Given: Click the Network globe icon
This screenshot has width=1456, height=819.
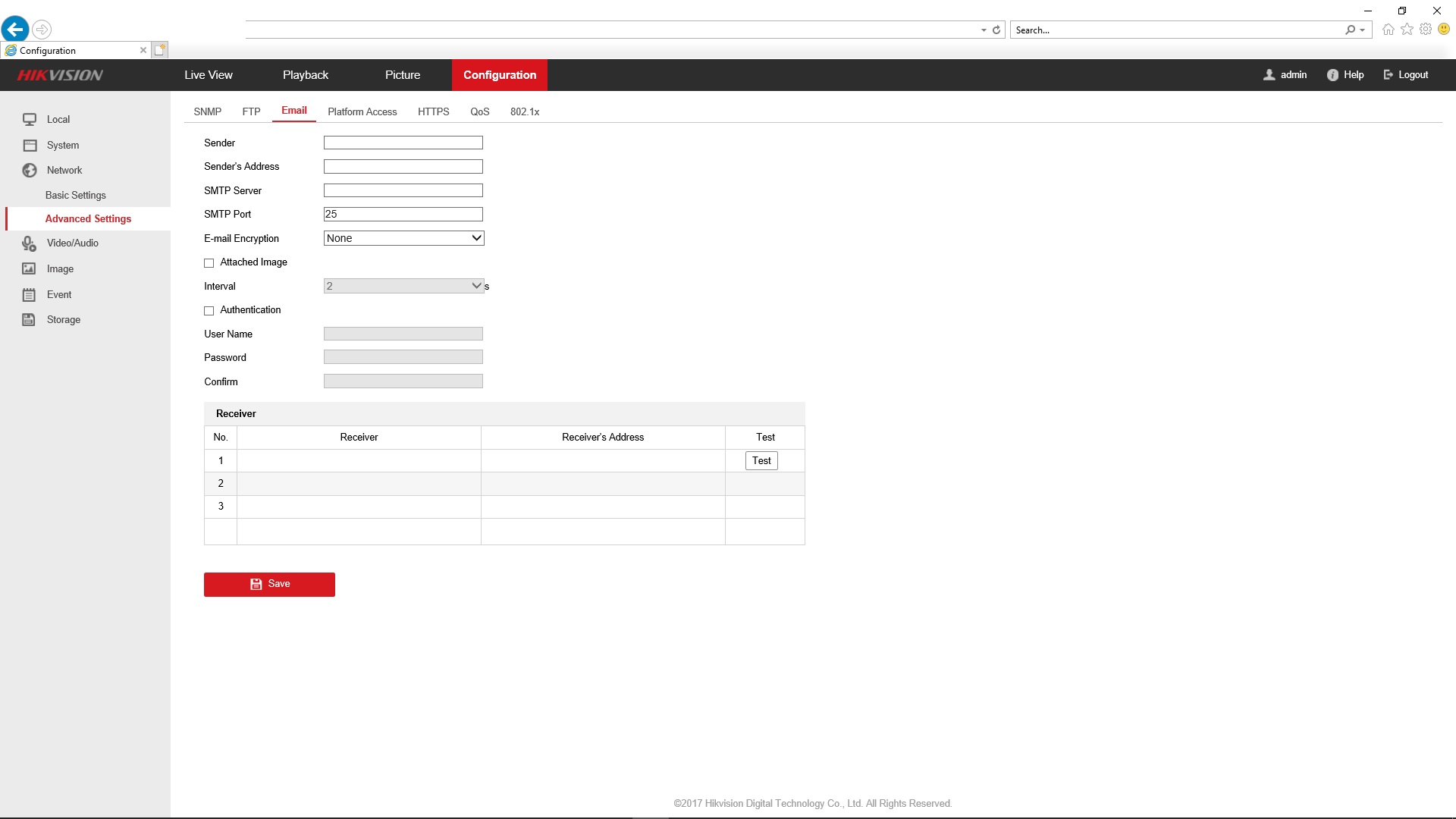Looking at the screenshot, I should [30, 170].
